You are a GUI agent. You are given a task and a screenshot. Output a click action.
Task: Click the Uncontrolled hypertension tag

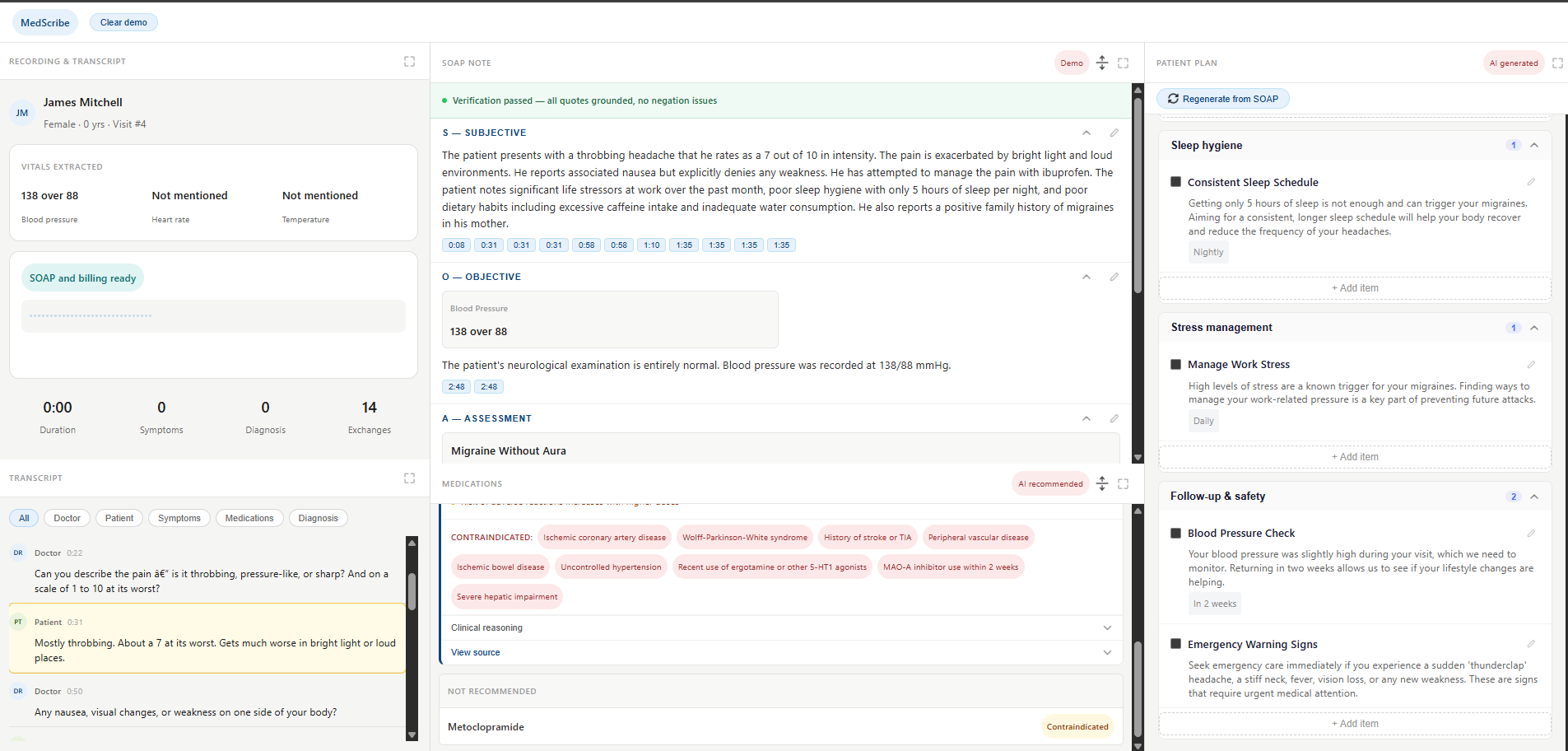click(x=611, y=567)
